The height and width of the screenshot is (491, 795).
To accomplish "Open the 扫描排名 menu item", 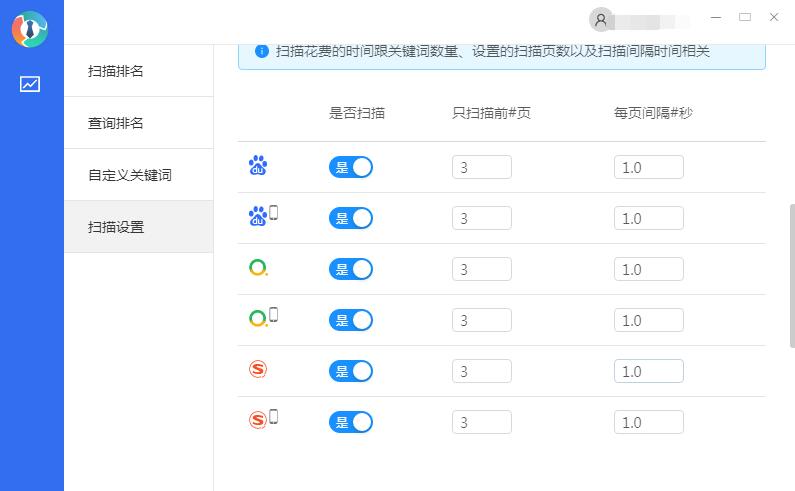I will point(116,71).
